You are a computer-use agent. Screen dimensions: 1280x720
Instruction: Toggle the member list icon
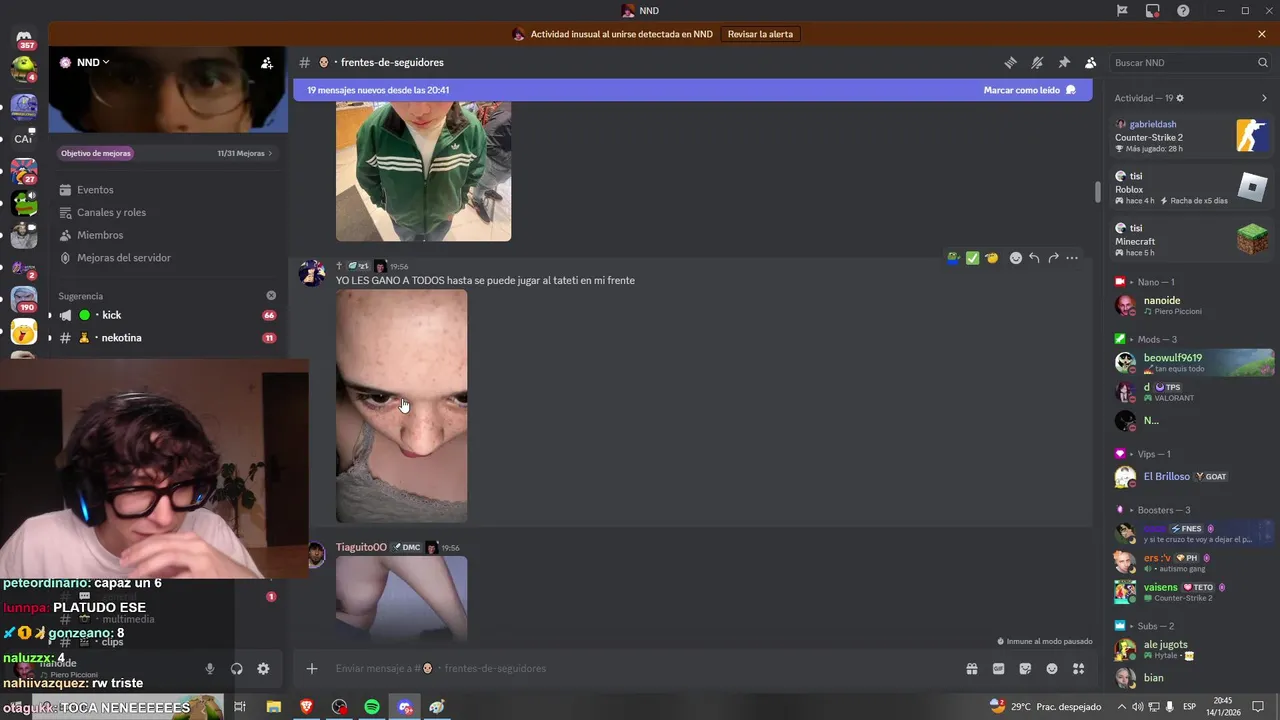click(1090, 62)
